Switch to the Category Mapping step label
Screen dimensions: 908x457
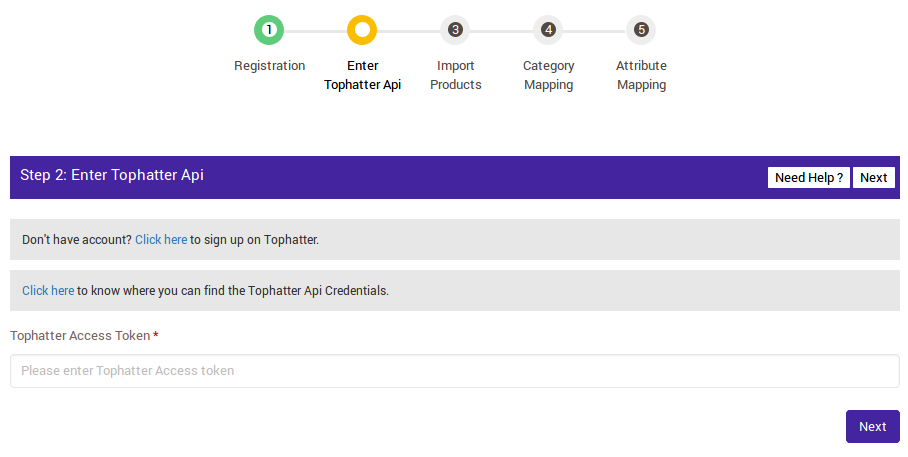(x=548, y=75)
